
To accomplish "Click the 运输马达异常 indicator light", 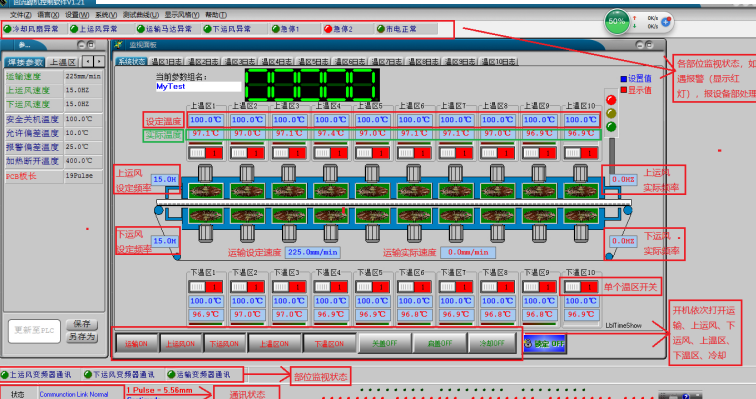I will [141, 29].
